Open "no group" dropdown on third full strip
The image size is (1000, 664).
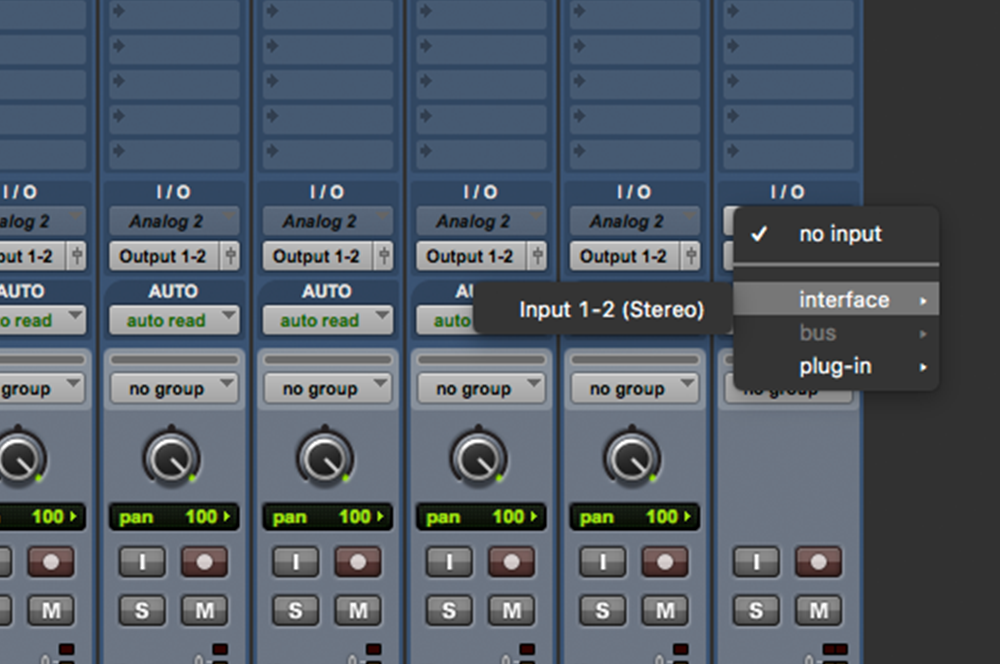(482, 388)
